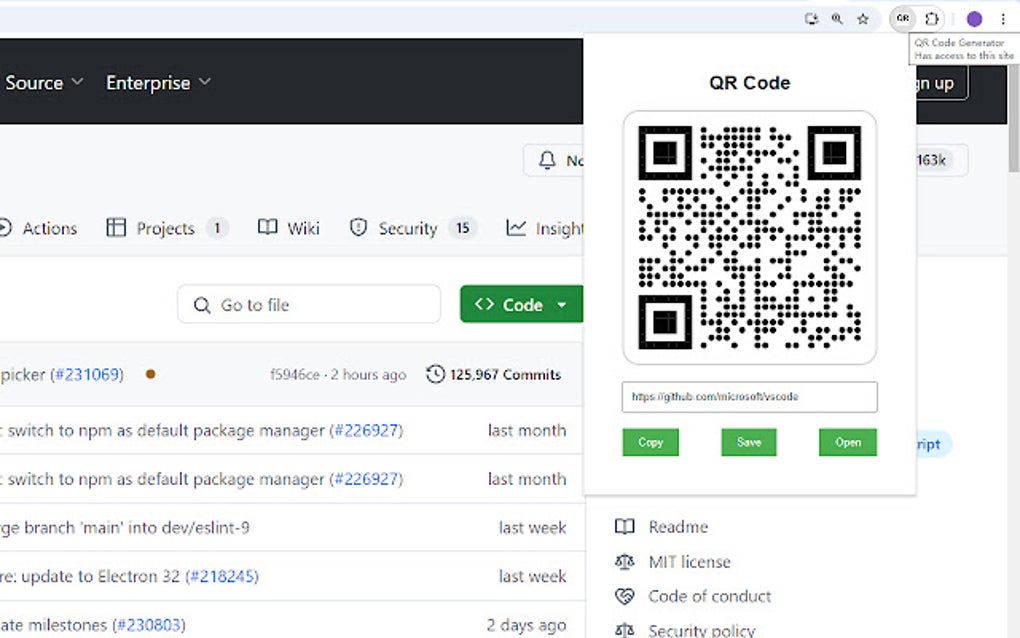1020x638 pixels.
Task: Open the green Code dropdown
Action: [521, 304]
